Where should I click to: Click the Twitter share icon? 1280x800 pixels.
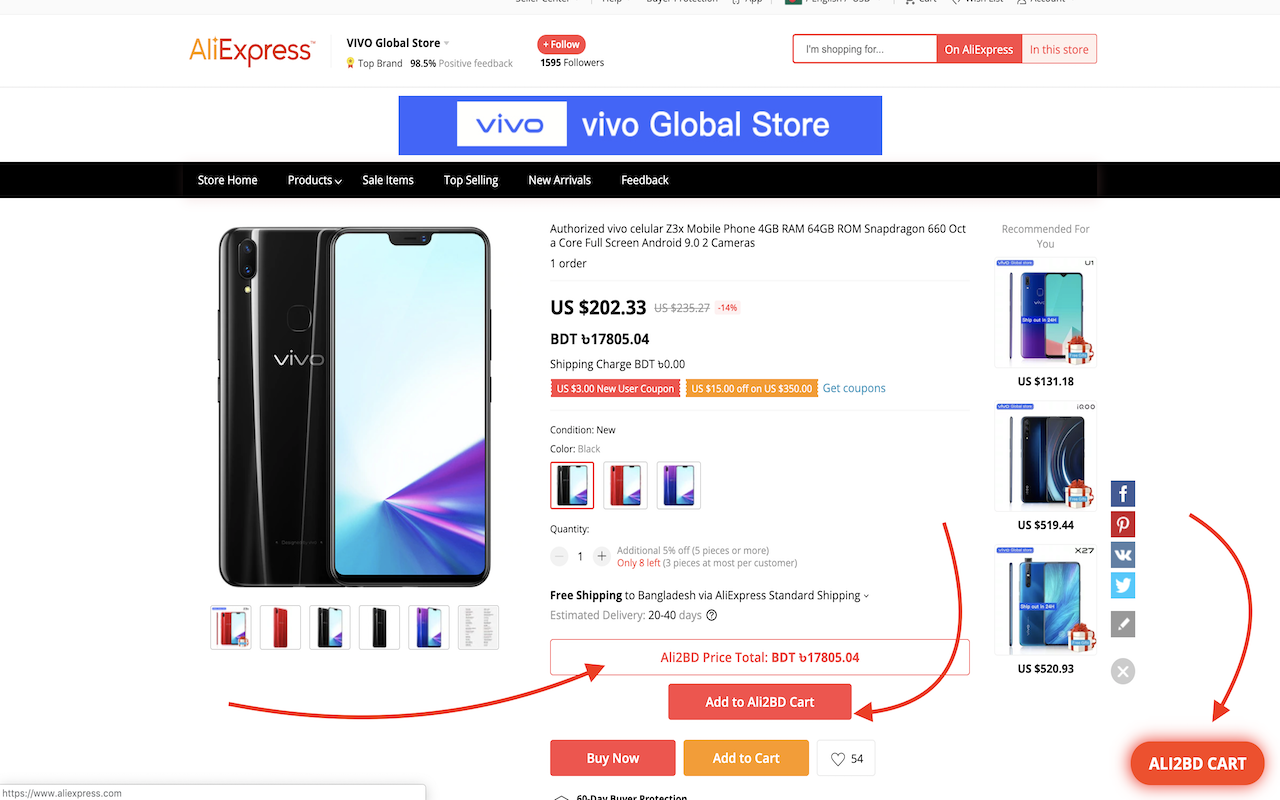point(1123,585)
